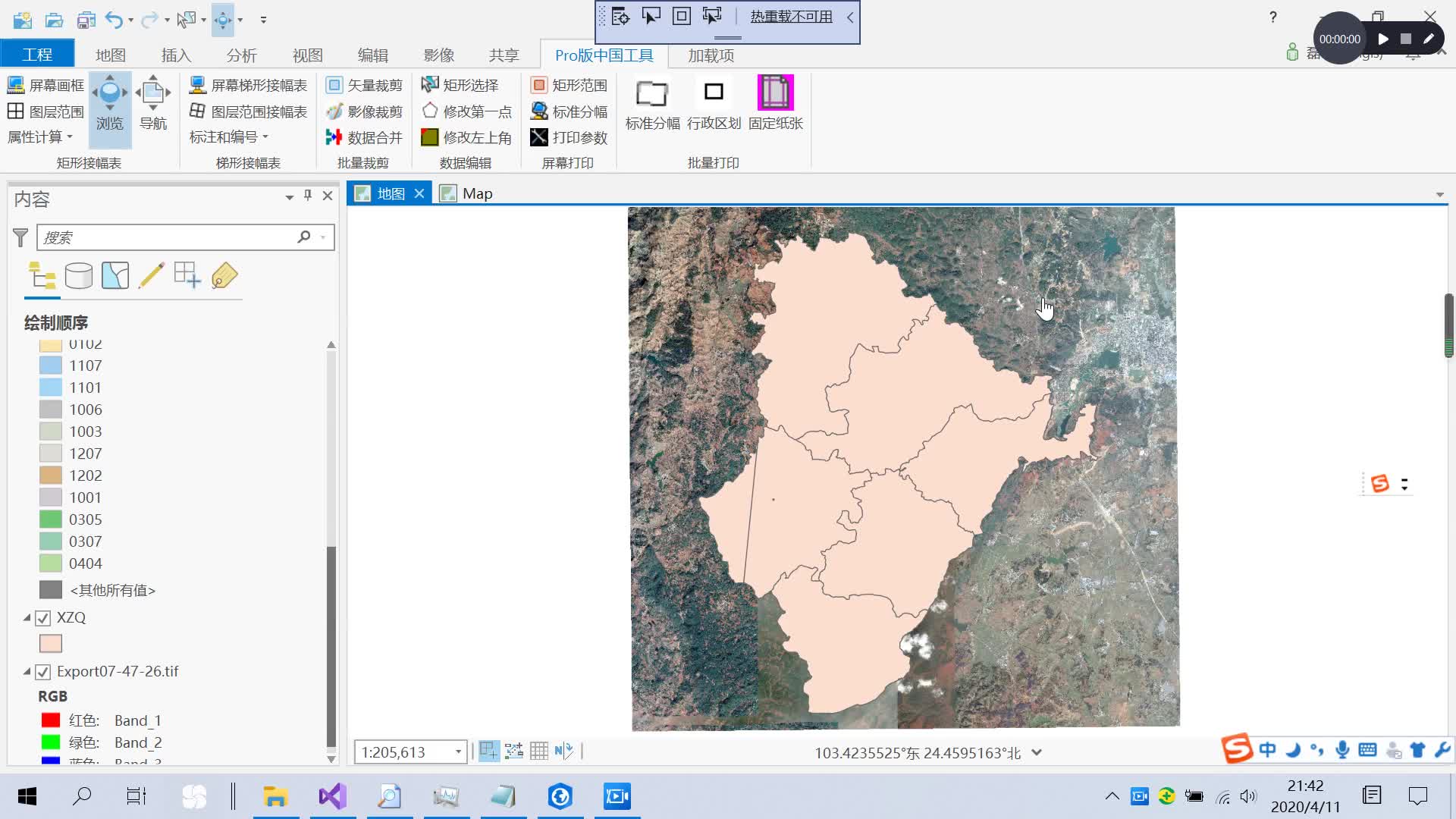Open 内容 pane options dropdown arrow
The image size is (1456, 819).
(289, 197)
